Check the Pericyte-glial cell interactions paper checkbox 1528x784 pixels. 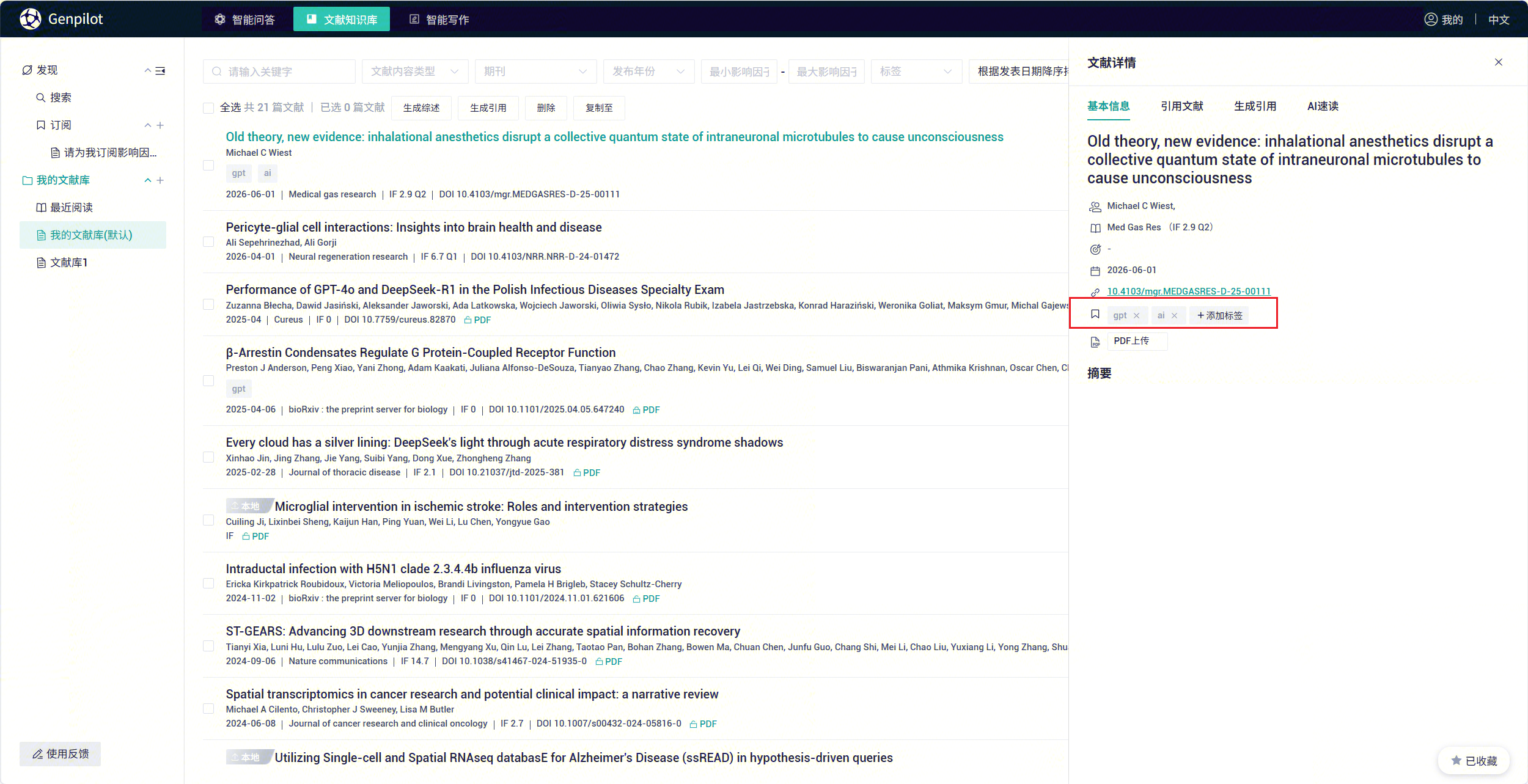(x=208, y=242)
